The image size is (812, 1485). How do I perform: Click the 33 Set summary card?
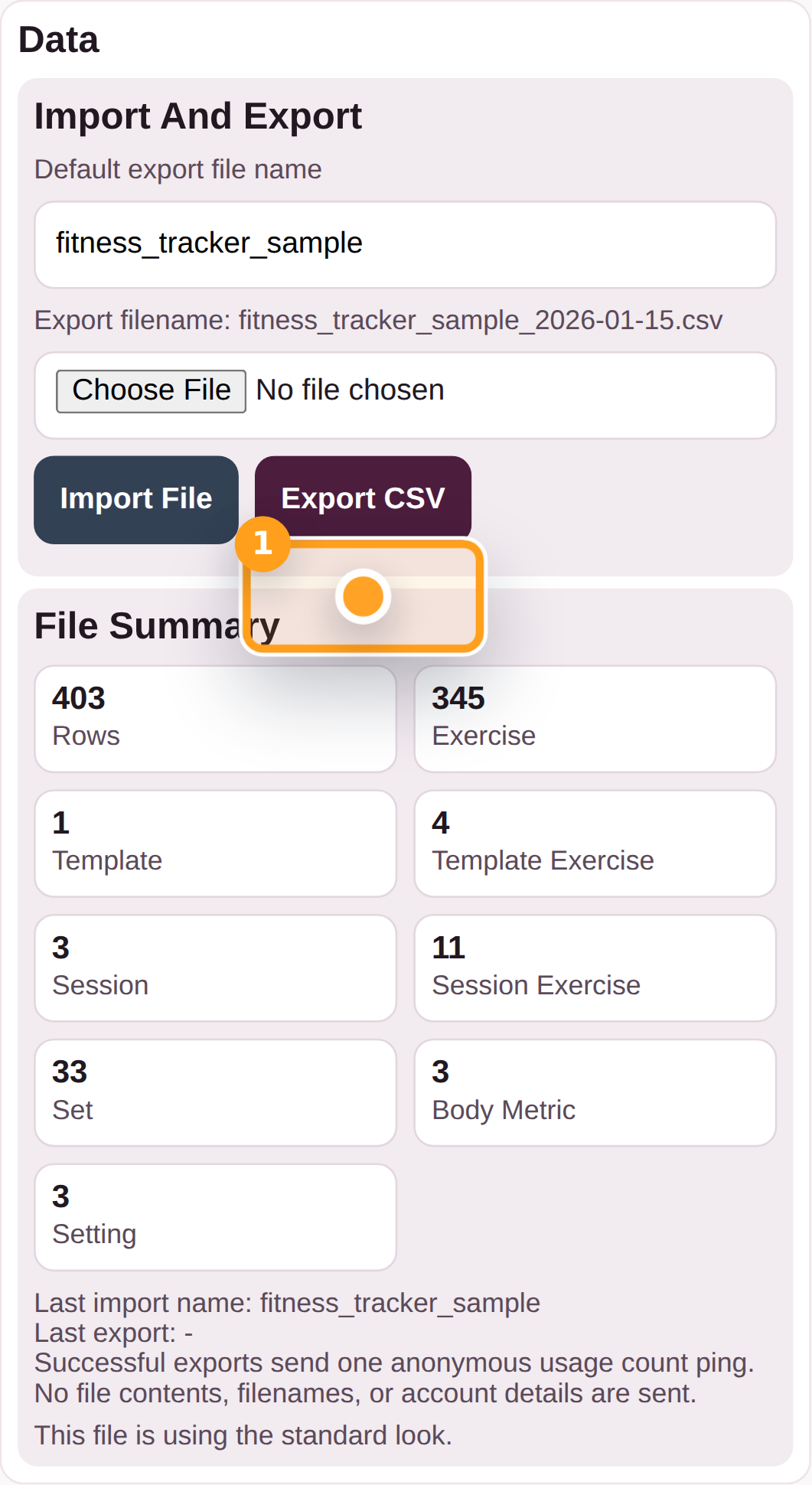(x=214, y=1092)
